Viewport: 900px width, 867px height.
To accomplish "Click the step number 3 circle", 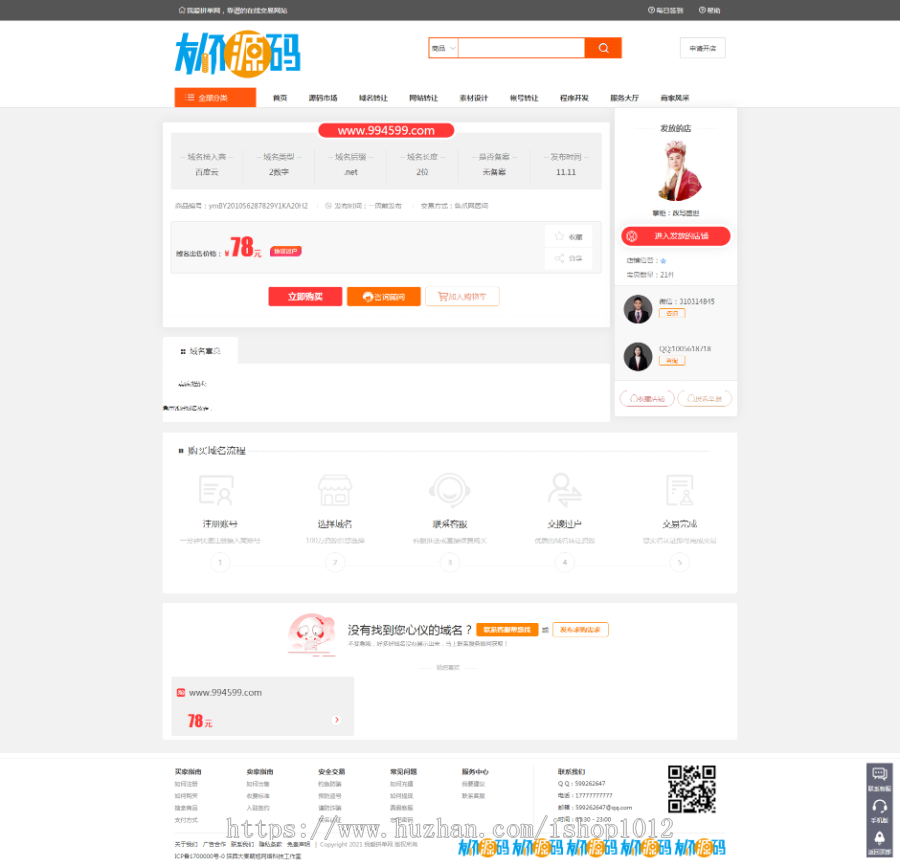I will [x=450, y=562].
